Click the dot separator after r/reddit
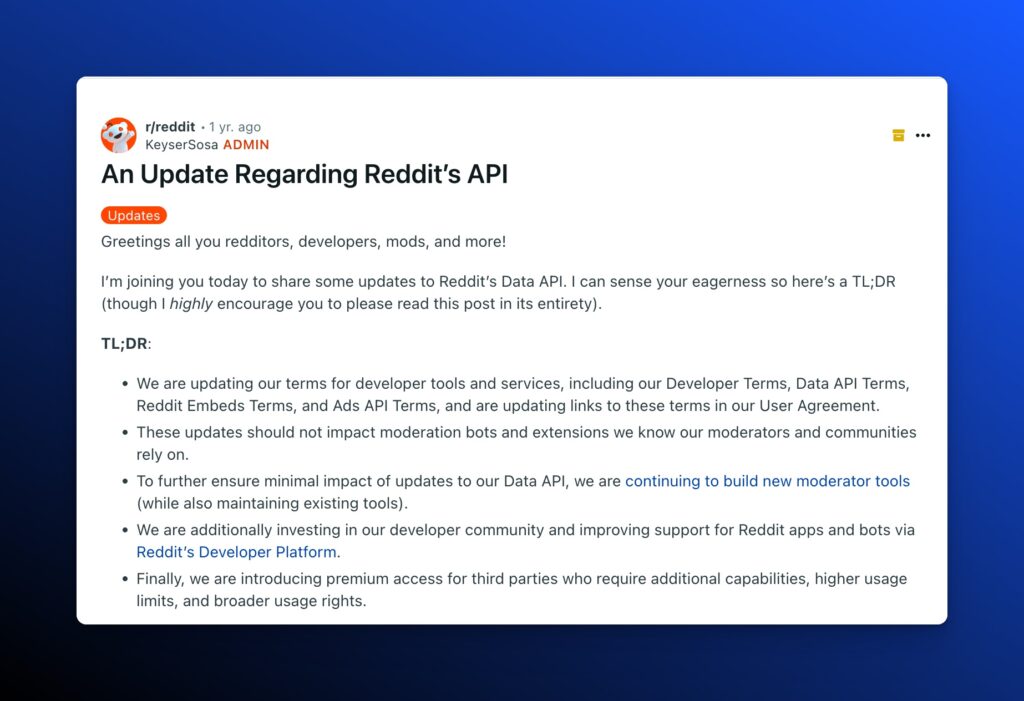 coord(202,126)
